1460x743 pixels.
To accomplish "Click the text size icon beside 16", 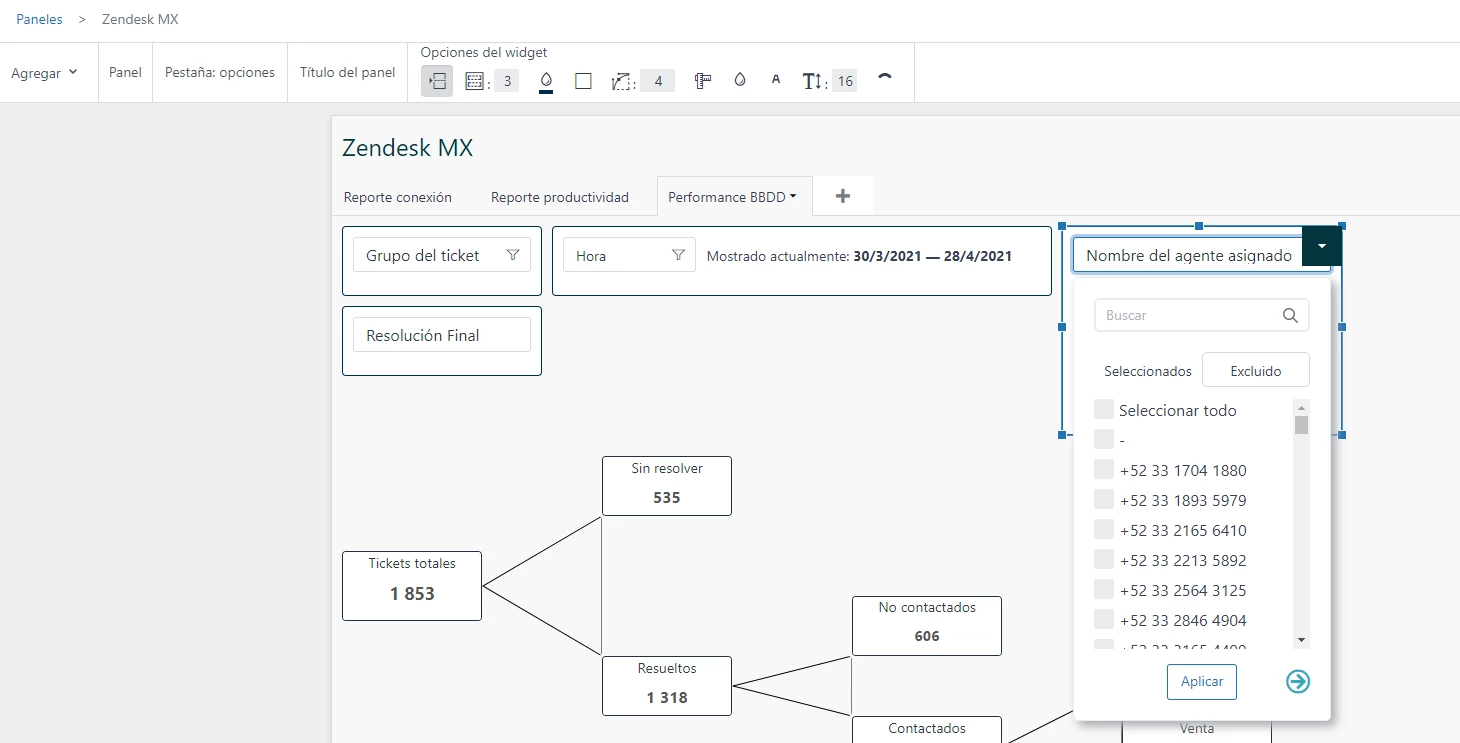I will click(812, 81).
